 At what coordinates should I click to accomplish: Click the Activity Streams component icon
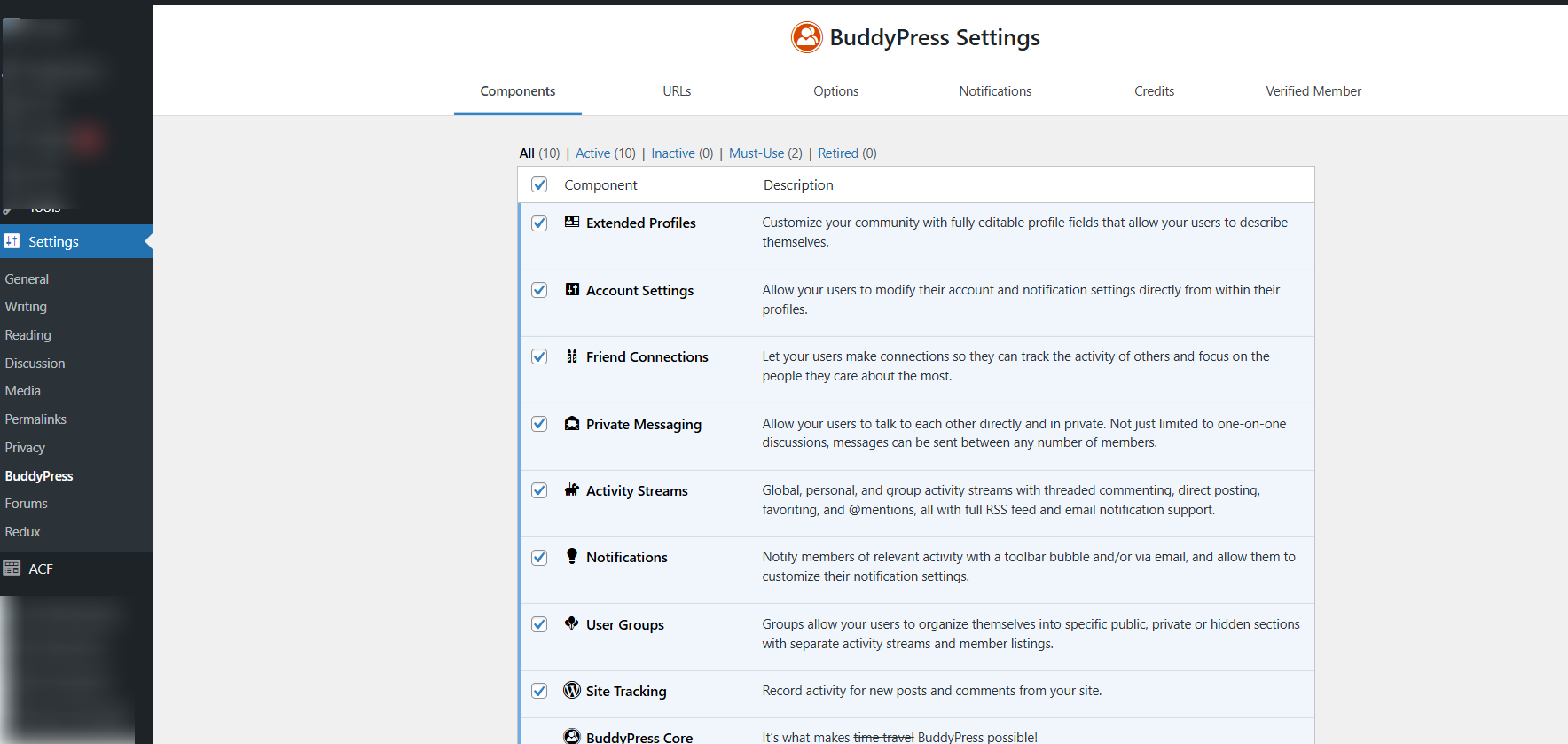pyautogui.click(x=572, y=490)
